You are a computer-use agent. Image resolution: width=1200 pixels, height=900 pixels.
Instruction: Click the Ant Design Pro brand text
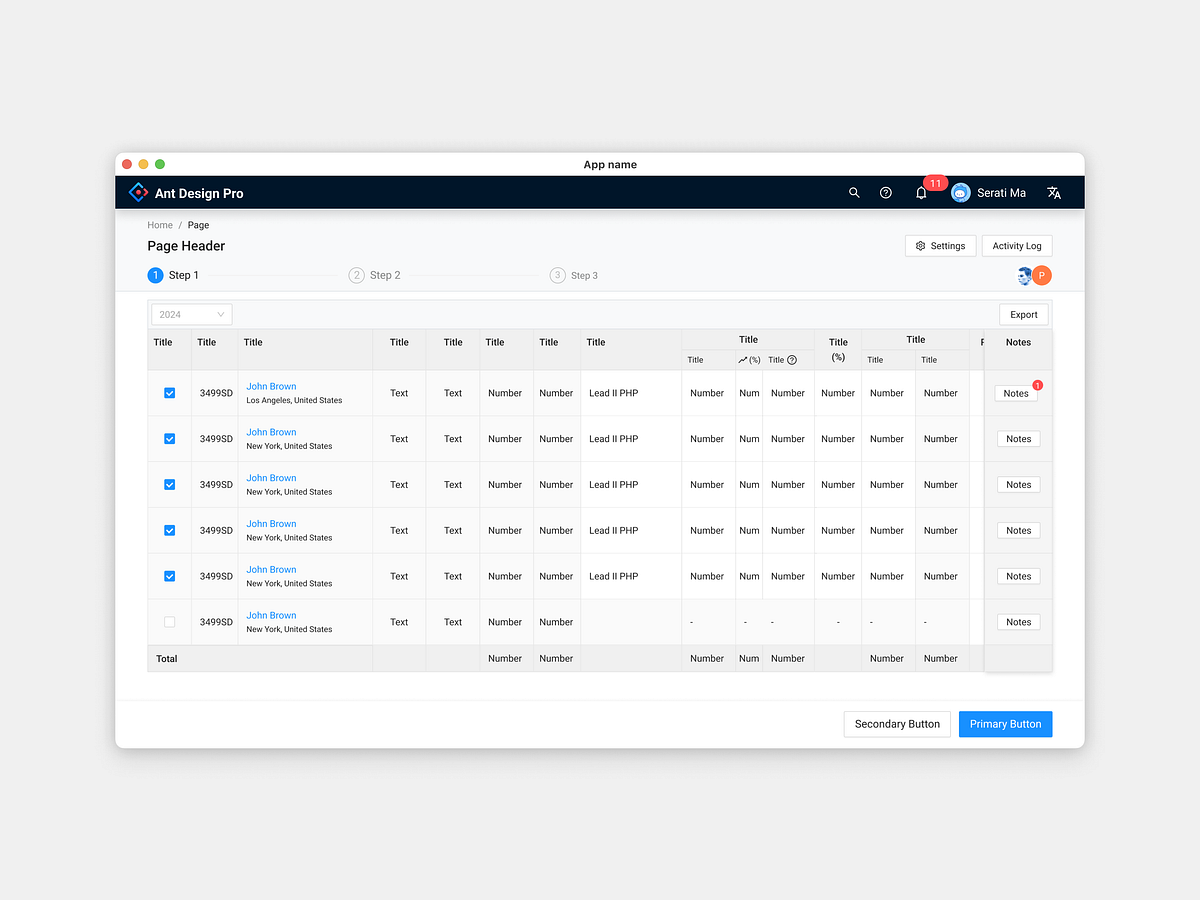(199, 193)
